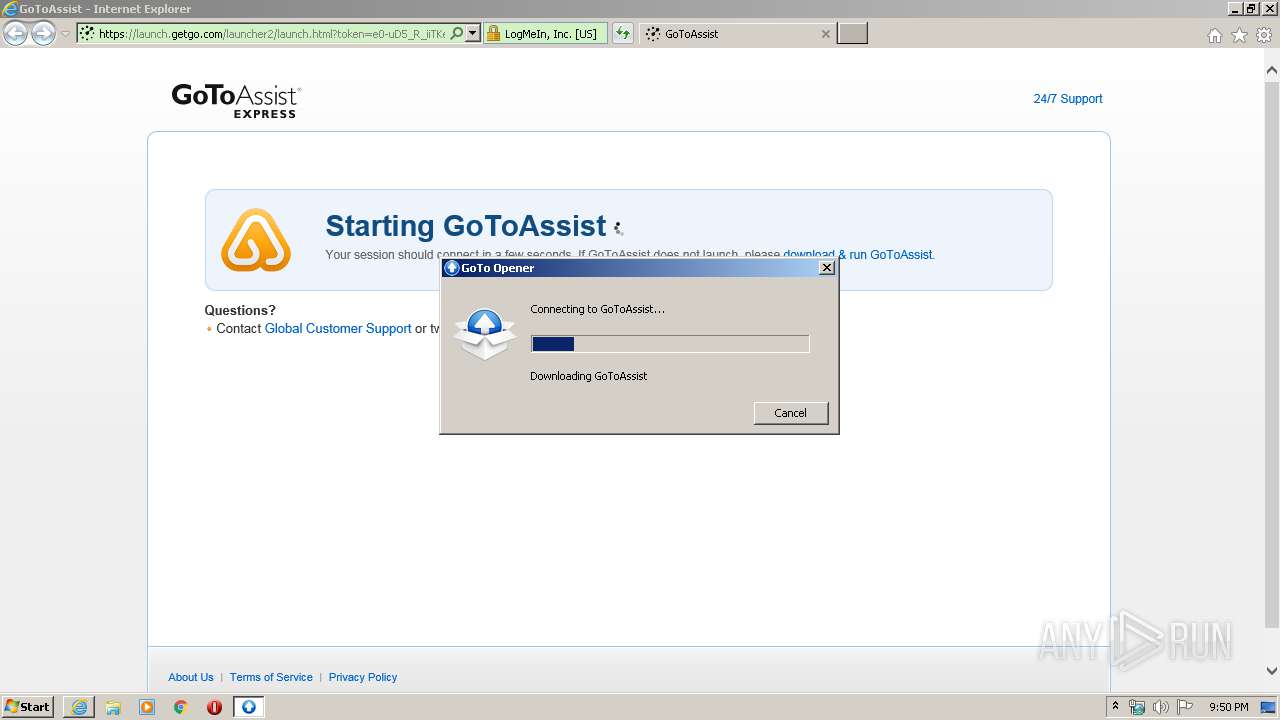This screenshot has height=720, width=1280.
Task: Open a new tab button
Action: [x=852, y=34]
